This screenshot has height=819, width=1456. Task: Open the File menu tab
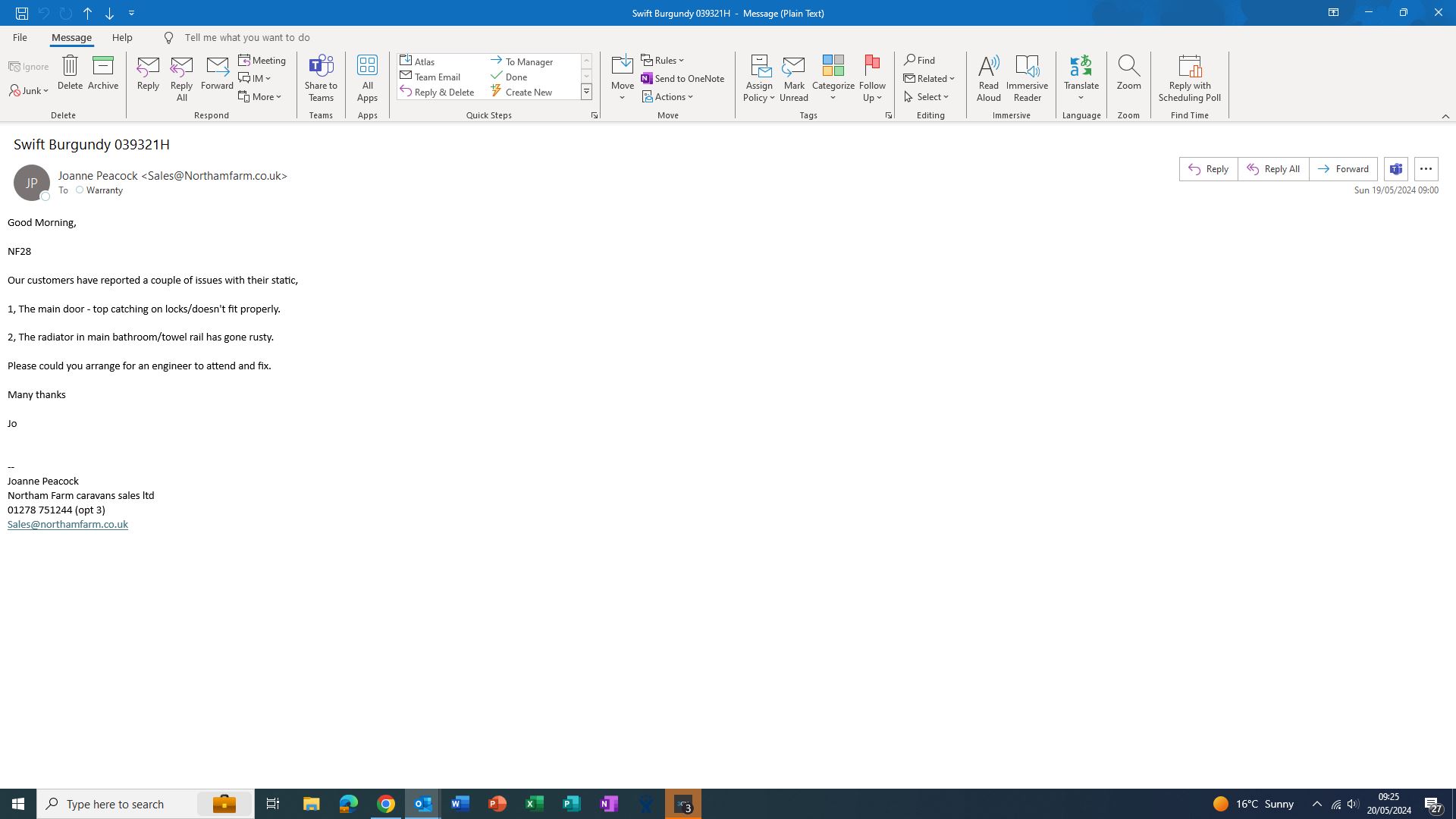20,37
